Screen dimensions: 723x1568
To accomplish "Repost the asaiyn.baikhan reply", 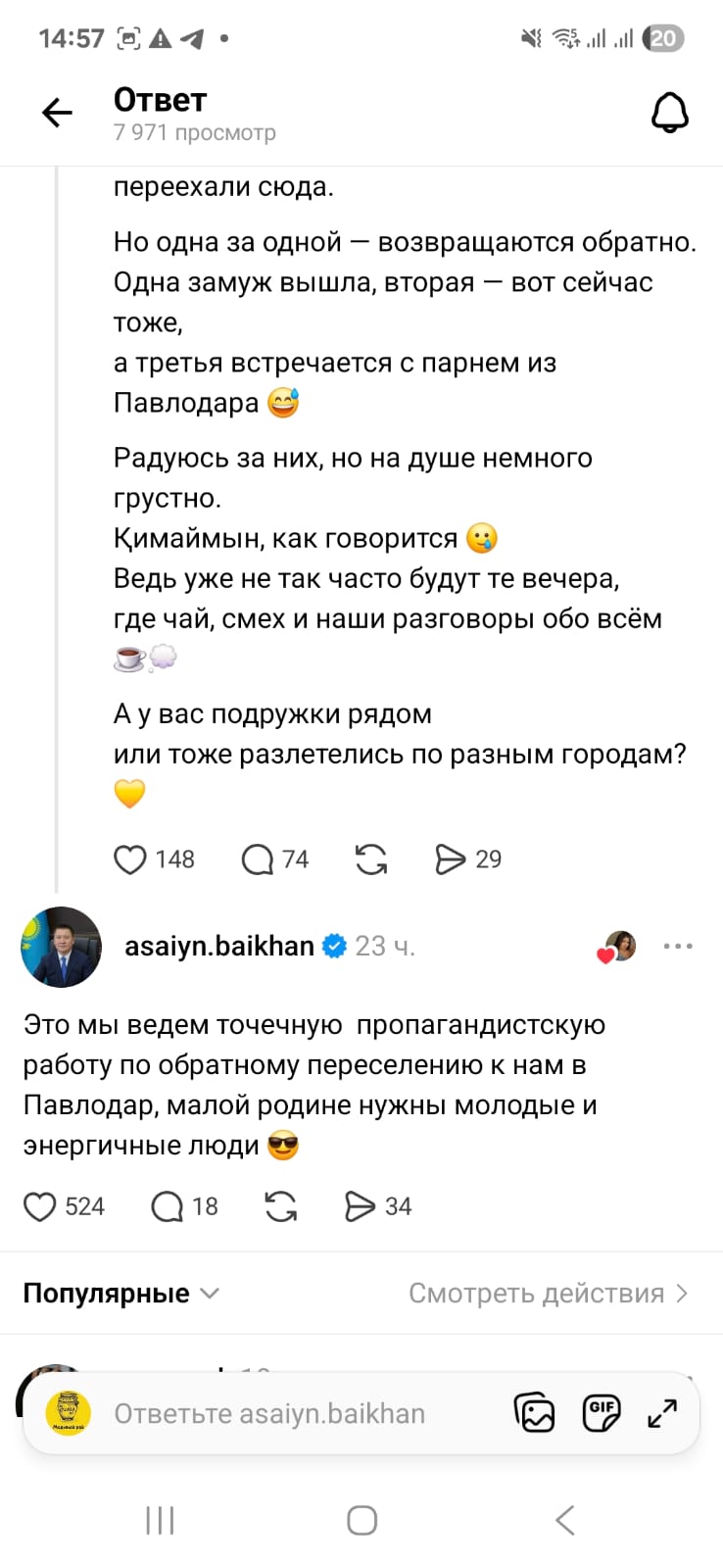I will pos(281,1206).
